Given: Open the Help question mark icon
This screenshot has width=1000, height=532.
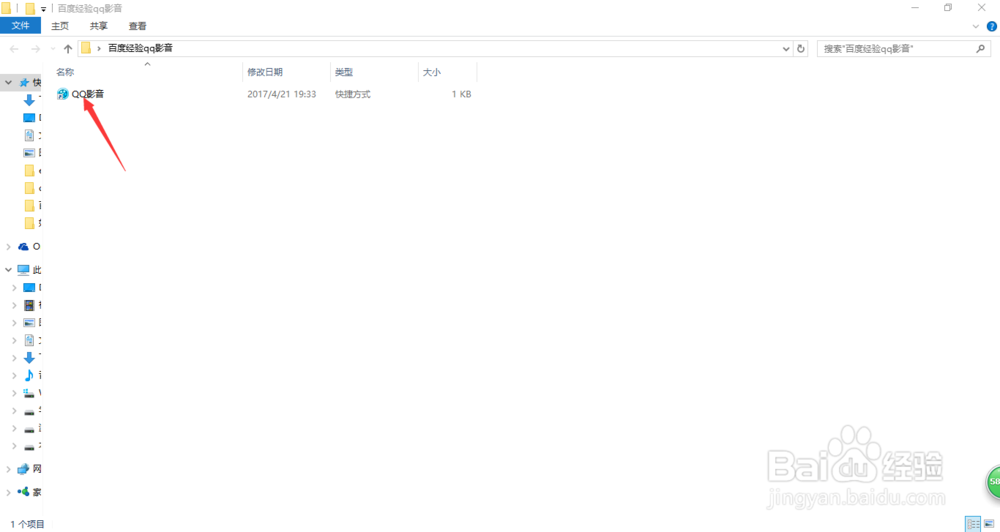Looking at the screenshot, I should (x=992, y=26).
